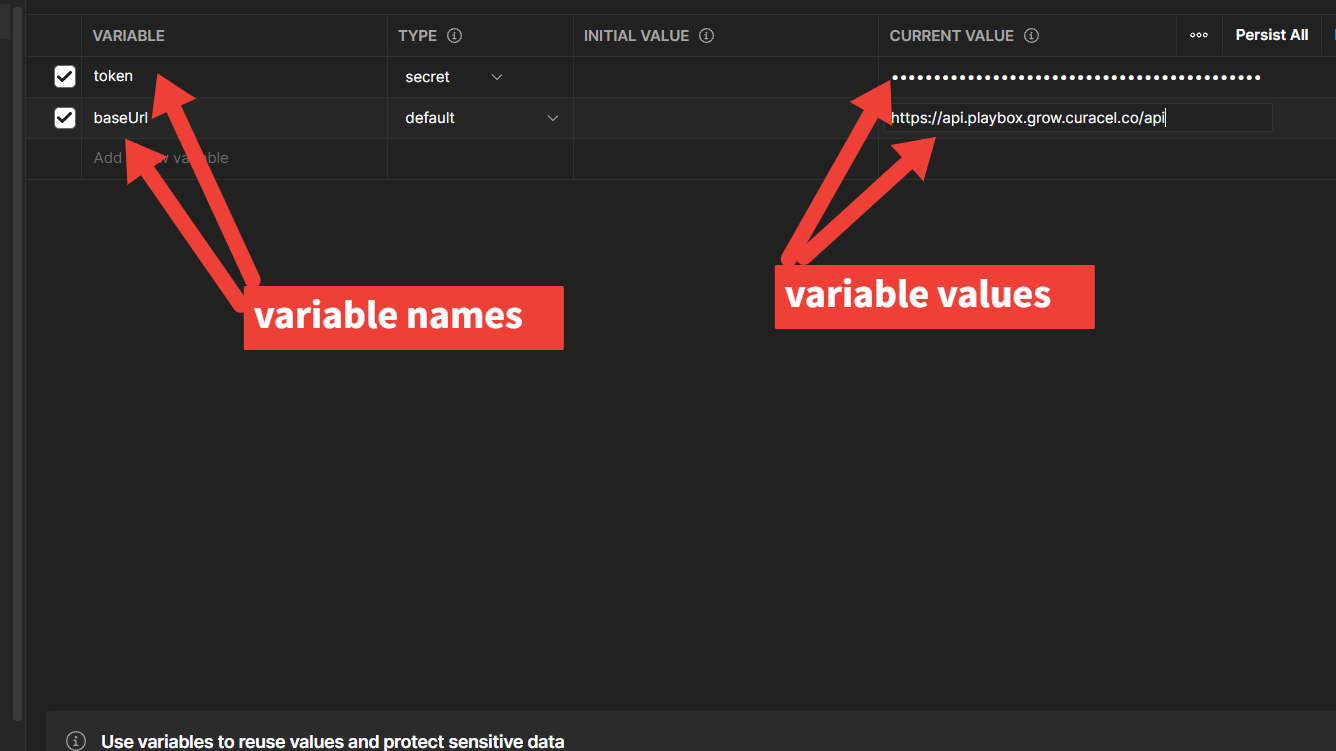
Task: Click the initial value cell for token
Action: [x=726, y=77]
